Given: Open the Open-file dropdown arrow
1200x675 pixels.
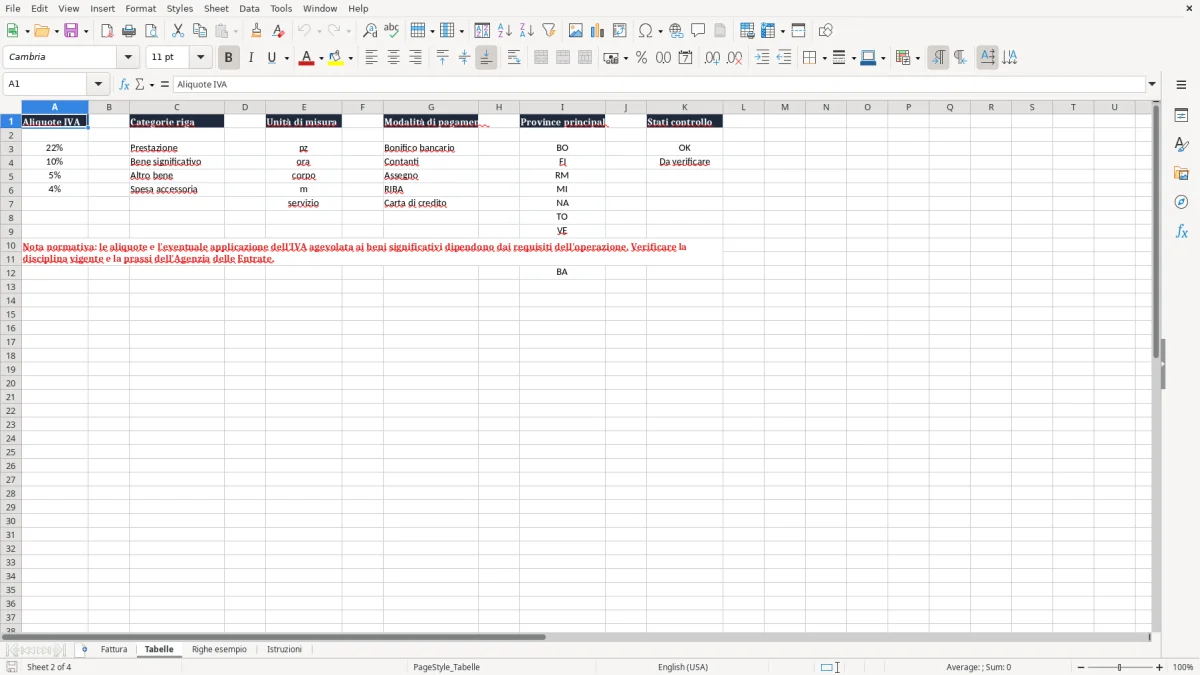Looking at the screenshot, I should point(54,31).
